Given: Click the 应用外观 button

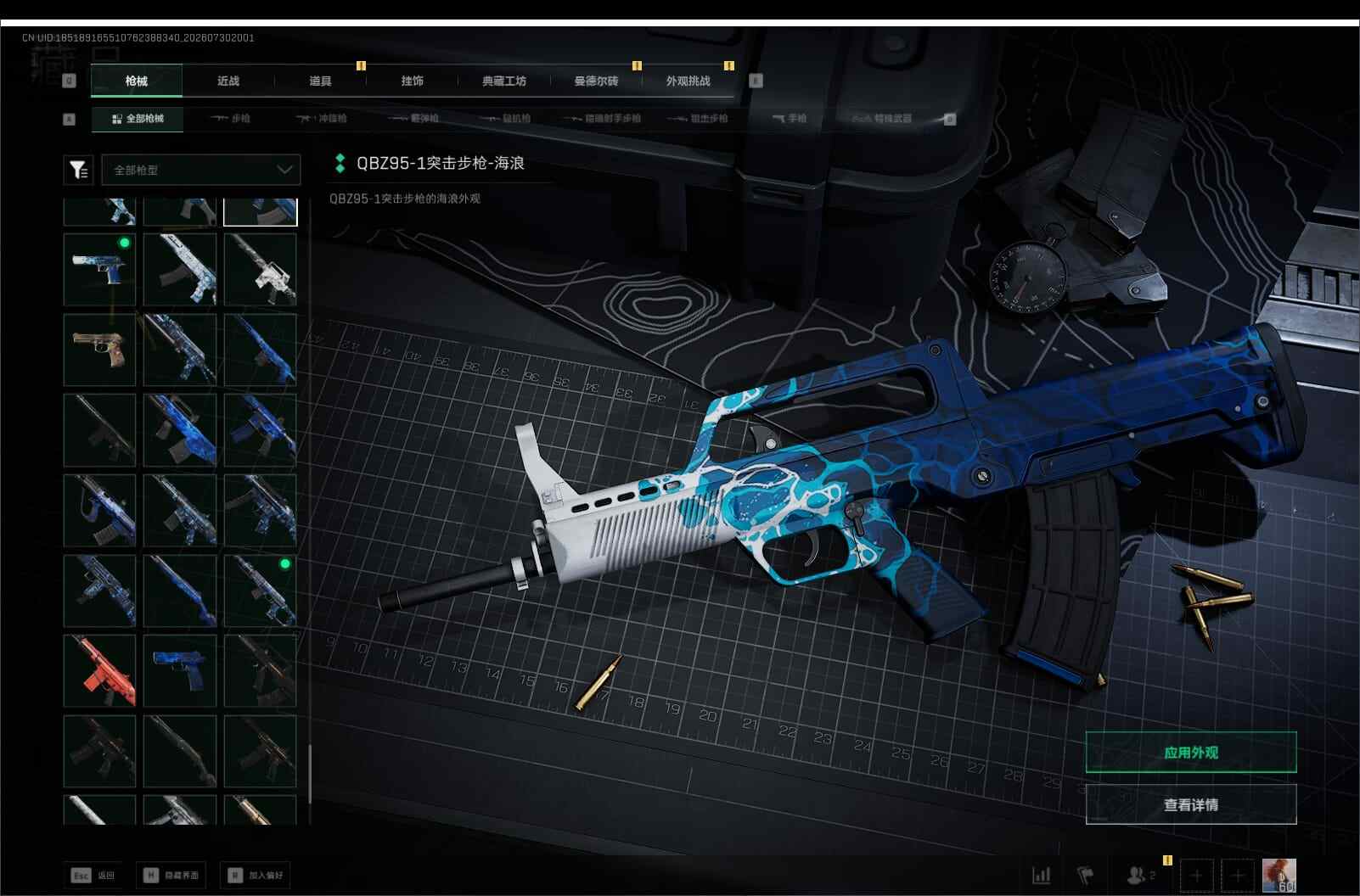Looking at the screenshot, I should pyautogui.click(x=1191, y=753).
